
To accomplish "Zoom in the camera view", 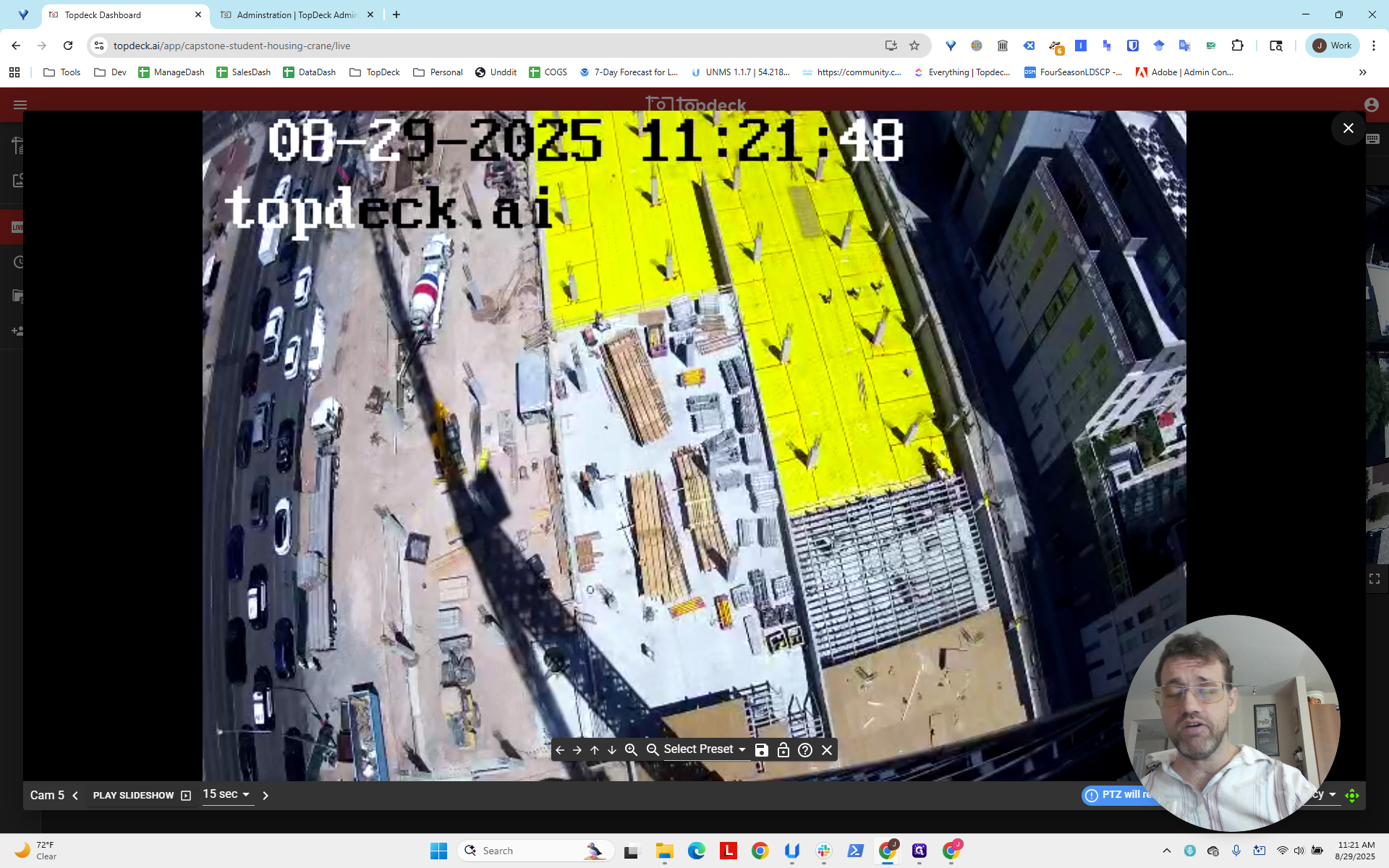I will (x=631, y=750).
